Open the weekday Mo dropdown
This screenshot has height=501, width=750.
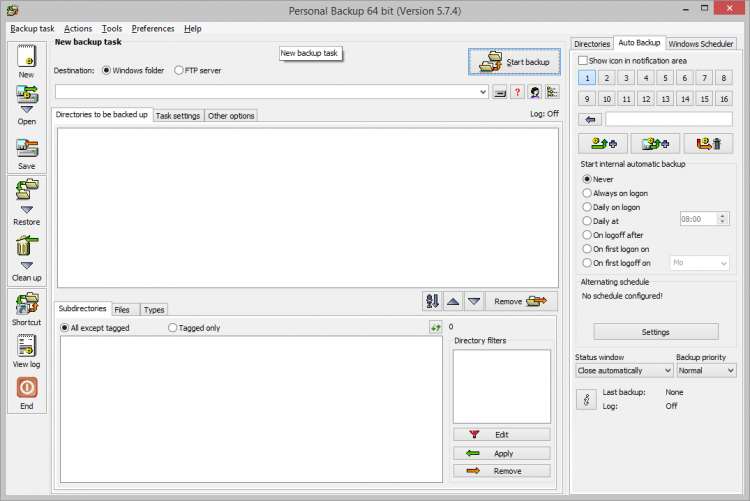pos(700,263)
